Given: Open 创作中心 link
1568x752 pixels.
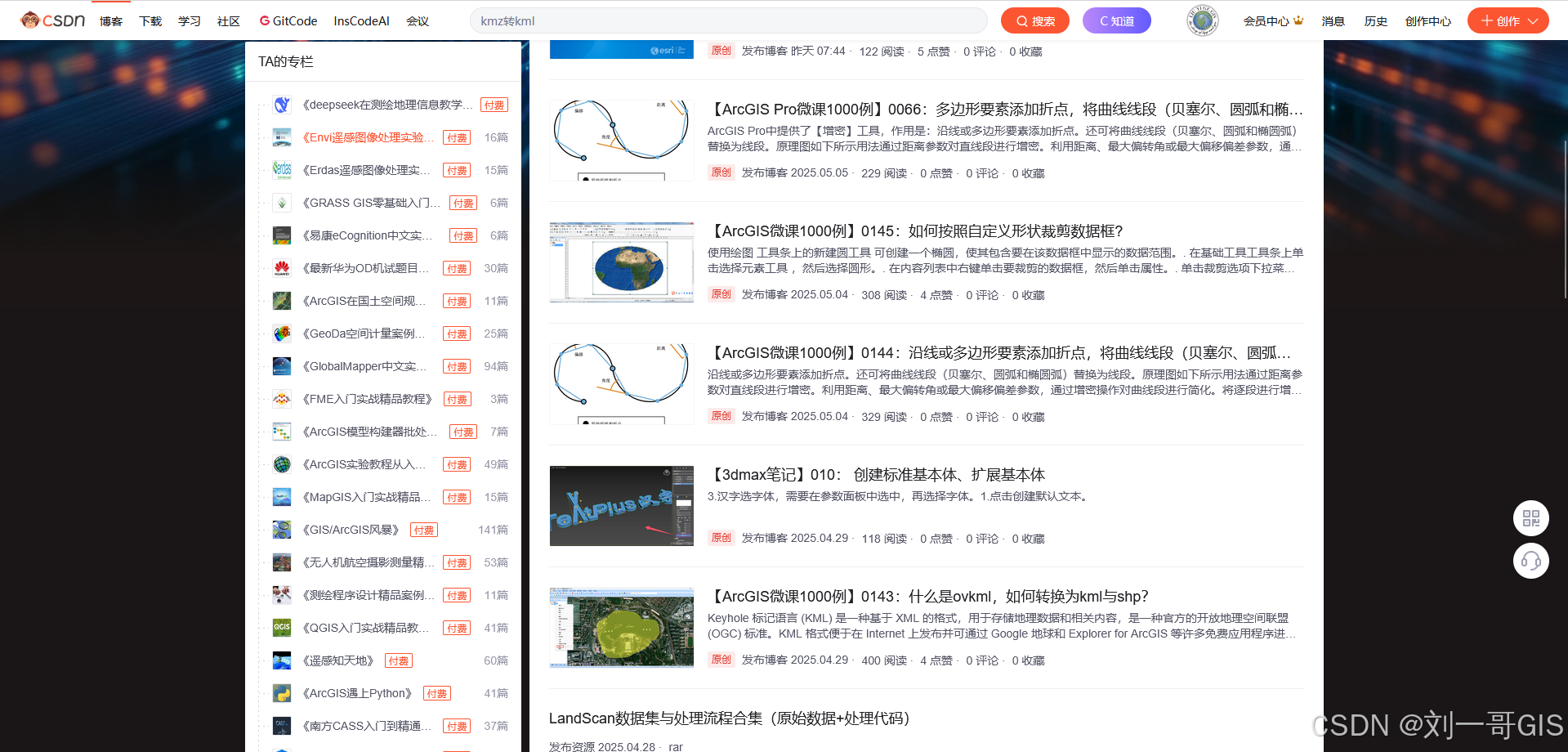Looking at the screenshot, I should (1428, 21).
